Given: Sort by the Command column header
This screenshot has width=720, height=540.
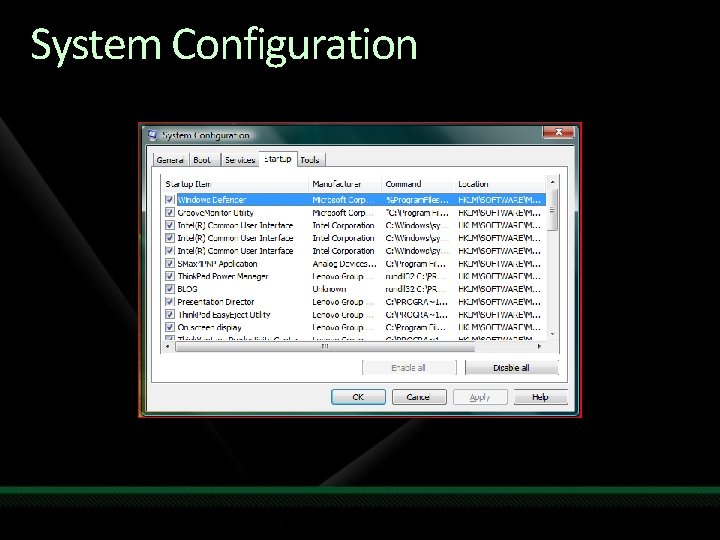Looking at the screenshot, I should pos(418,184).
